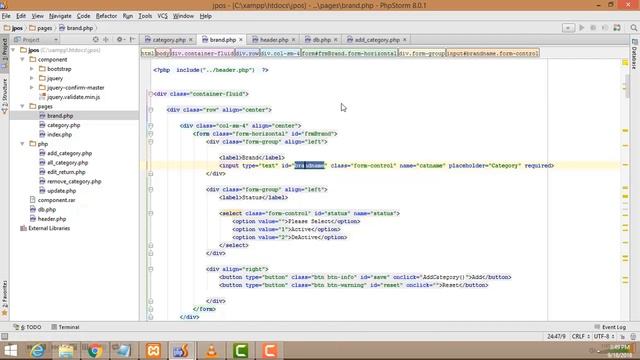
Task: Collapse the pages folder
Action: 23,107
